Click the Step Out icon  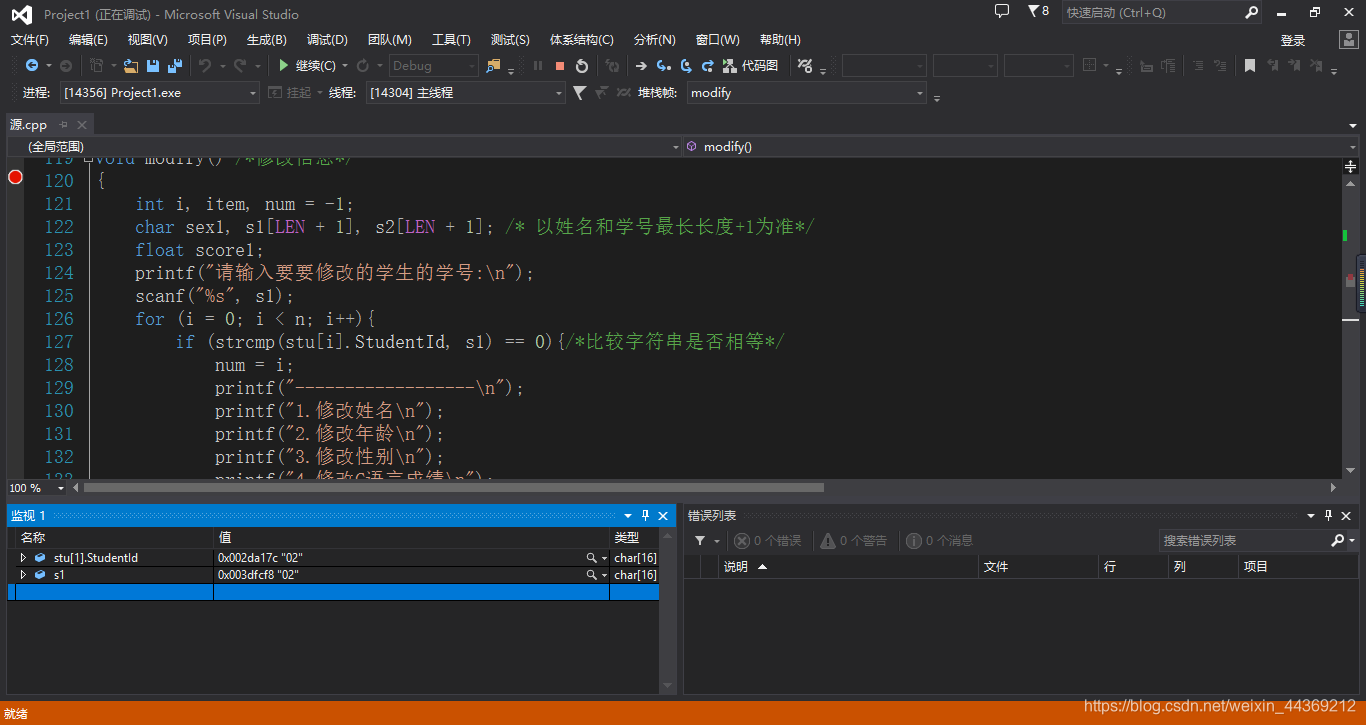tap(708, 66)
